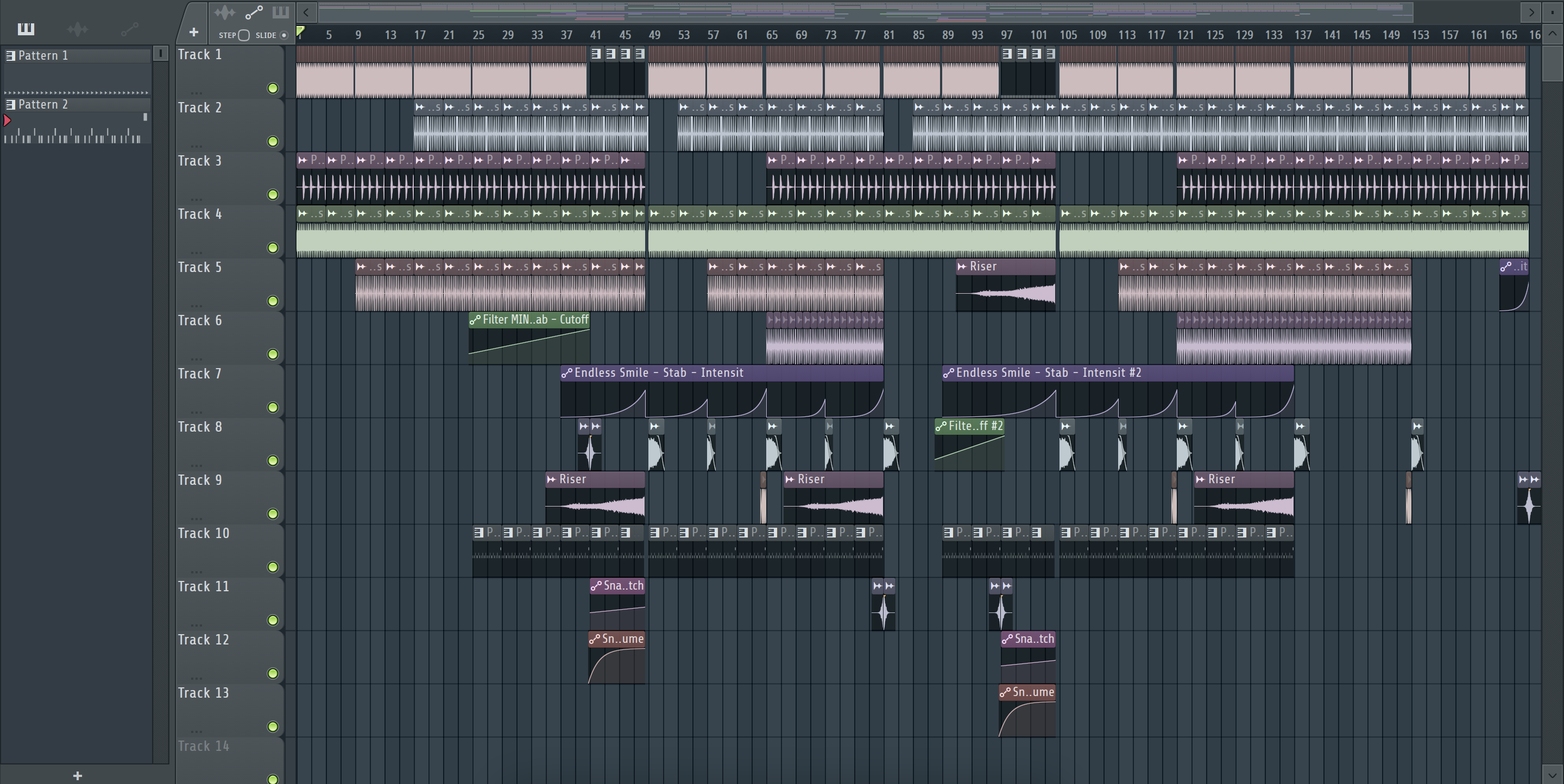Image resolution: width=1564 pixels, height=784 pixels.
Task: Mute Track 2 with its green light
Action: pos(273,141)
